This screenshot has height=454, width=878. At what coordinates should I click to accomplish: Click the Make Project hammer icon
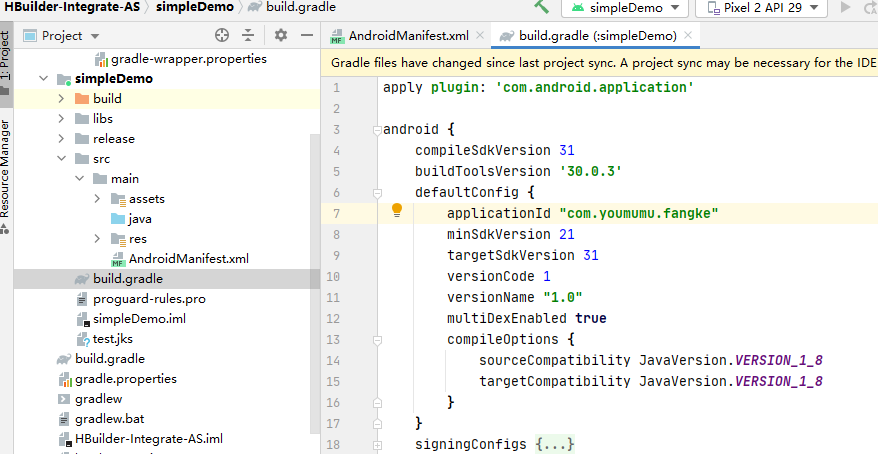pos(541,7)
